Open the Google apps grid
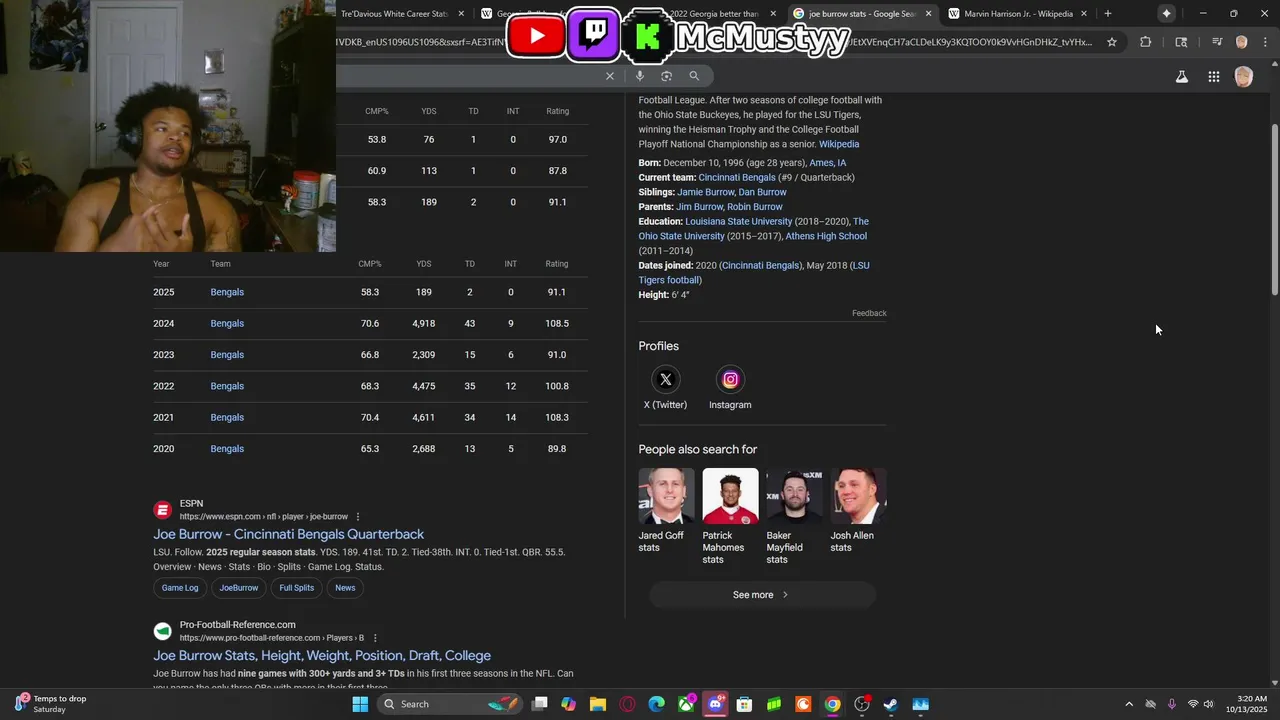Screen dimensions: 1280x720 1213,77
